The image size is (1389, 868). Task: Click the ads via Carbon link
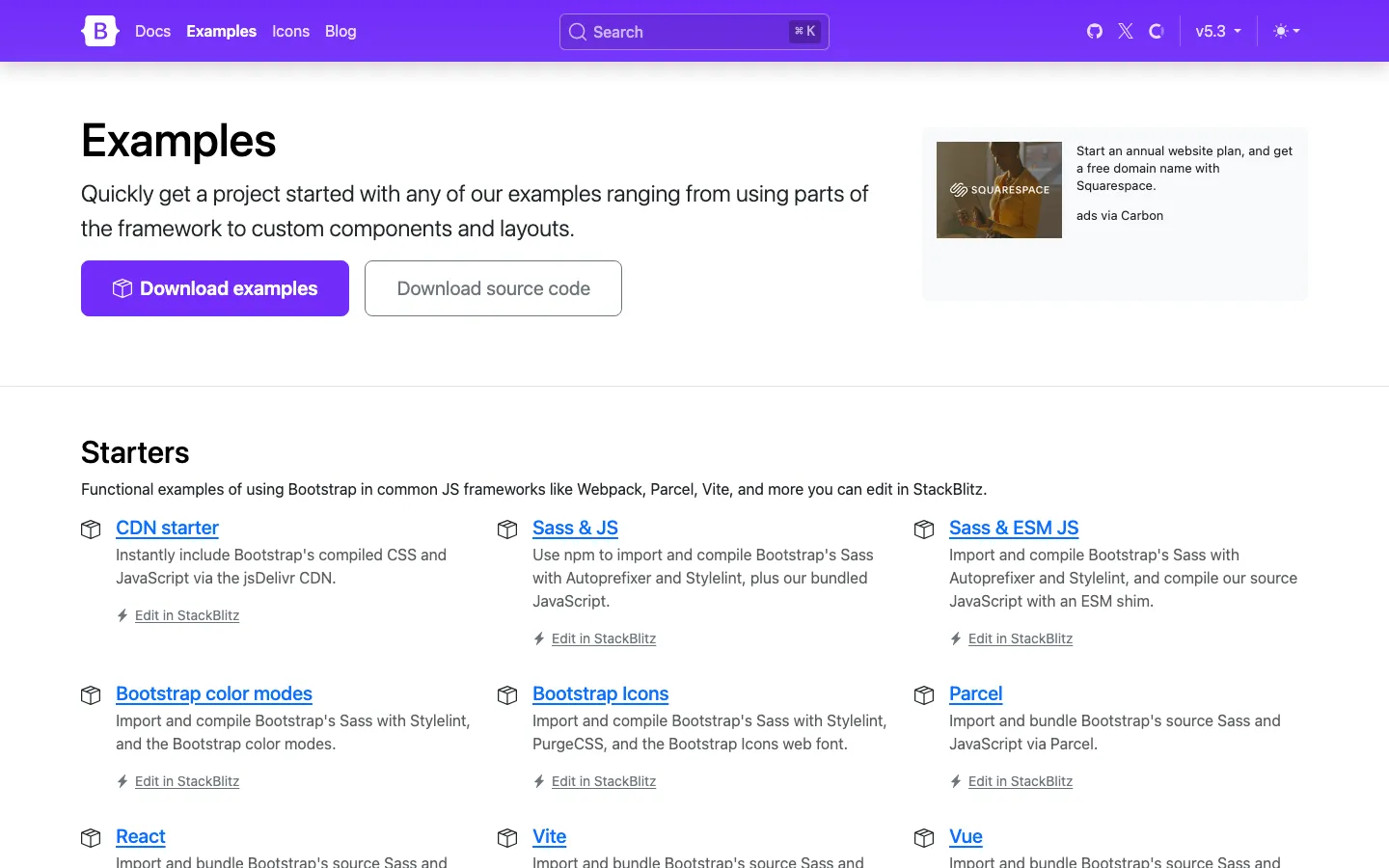(1120, 215)
